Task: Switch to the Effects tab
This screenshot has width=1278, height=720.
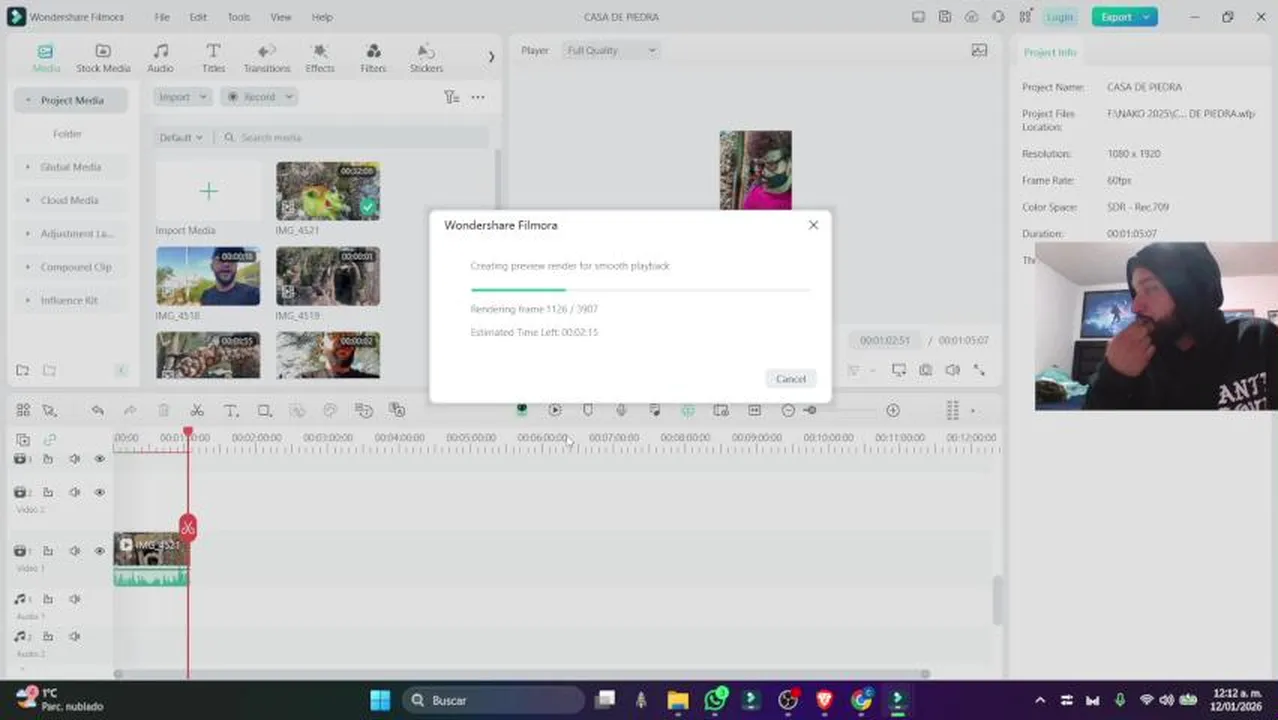Action: coord(320,58)
